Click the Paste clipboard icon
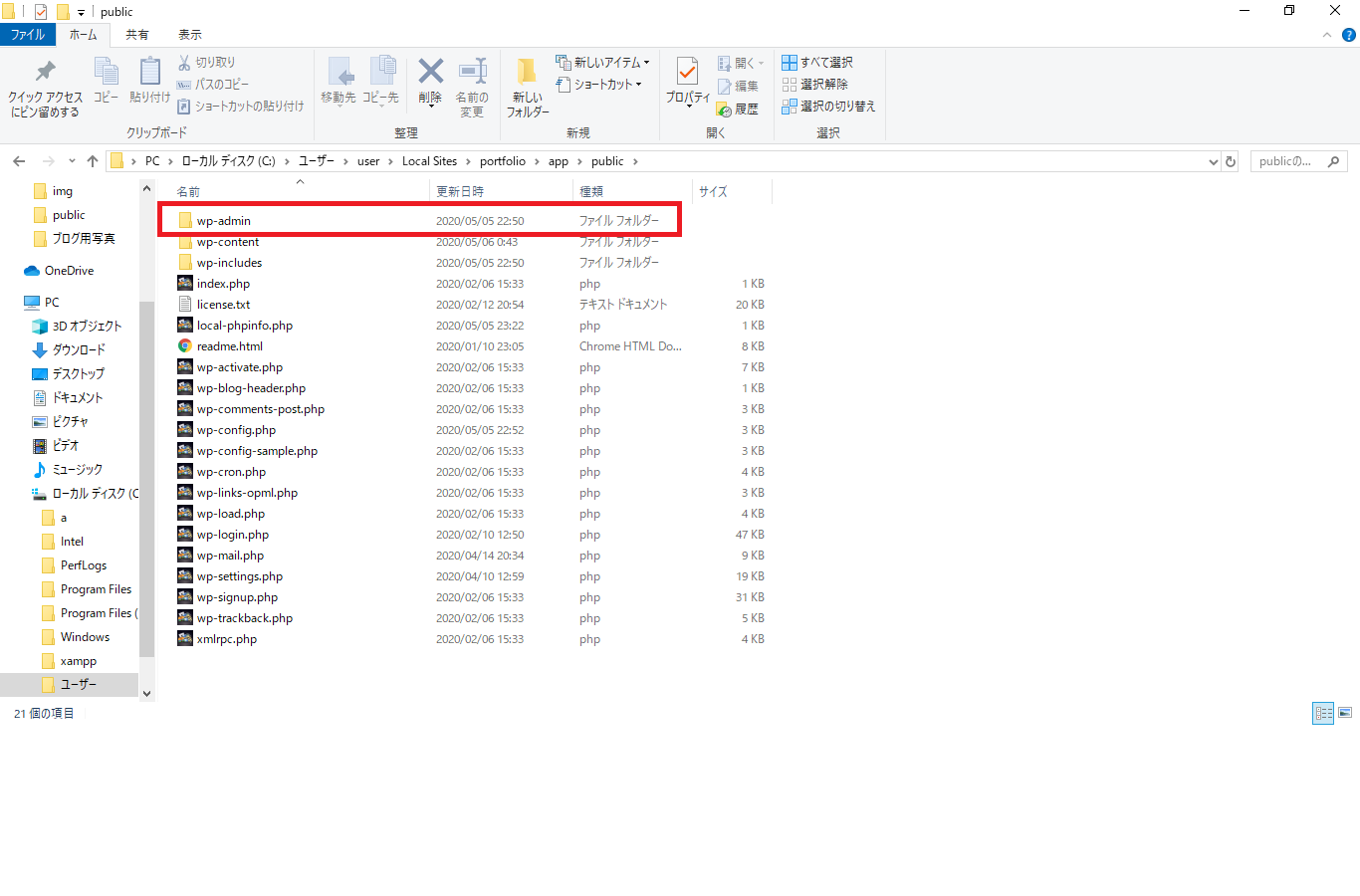The height and width of the screenshot is (896, 1360). tap(149, 72)
